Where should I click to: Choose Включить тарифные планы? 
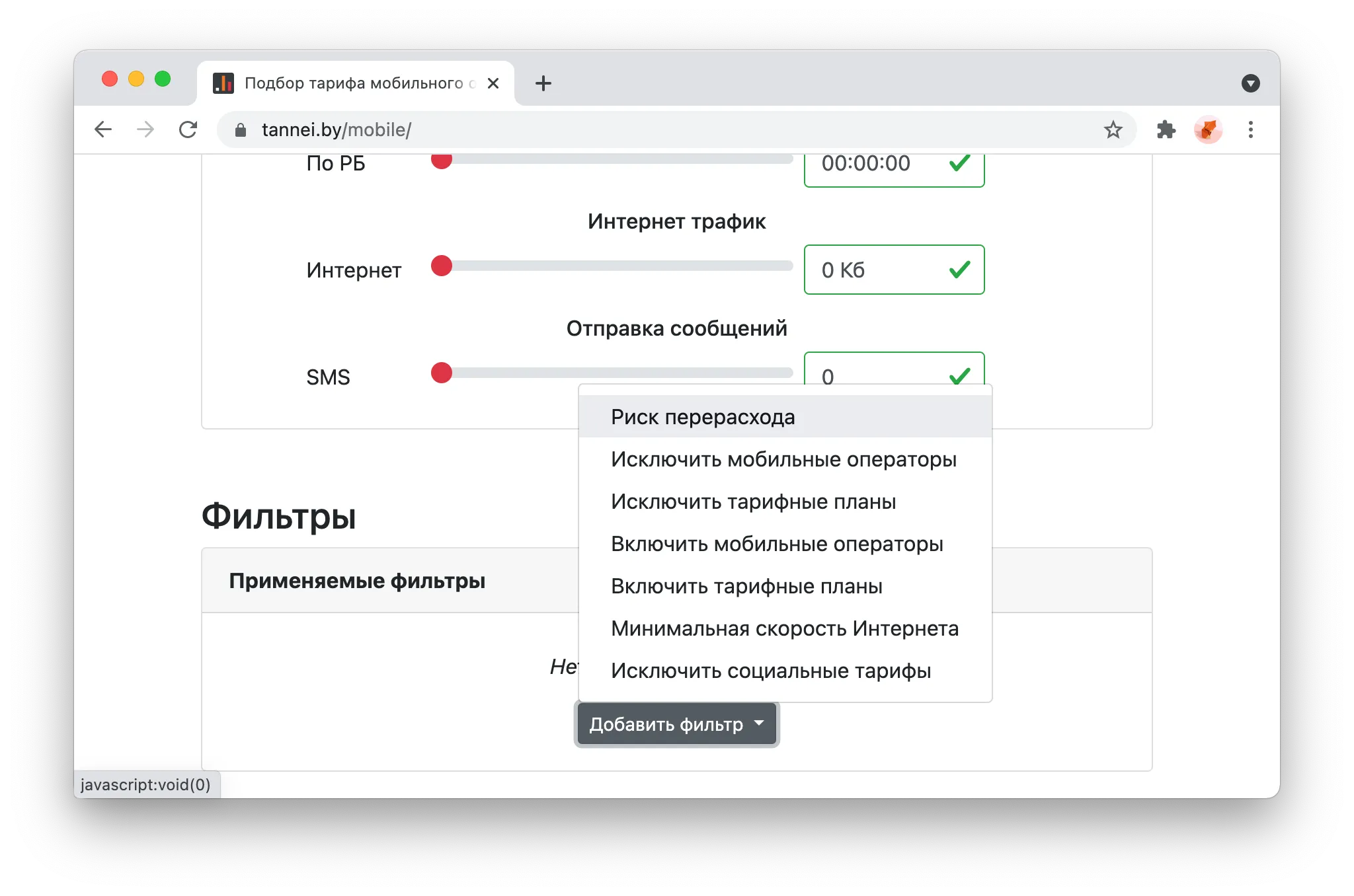pyautogui.click(x=785, y=586)
